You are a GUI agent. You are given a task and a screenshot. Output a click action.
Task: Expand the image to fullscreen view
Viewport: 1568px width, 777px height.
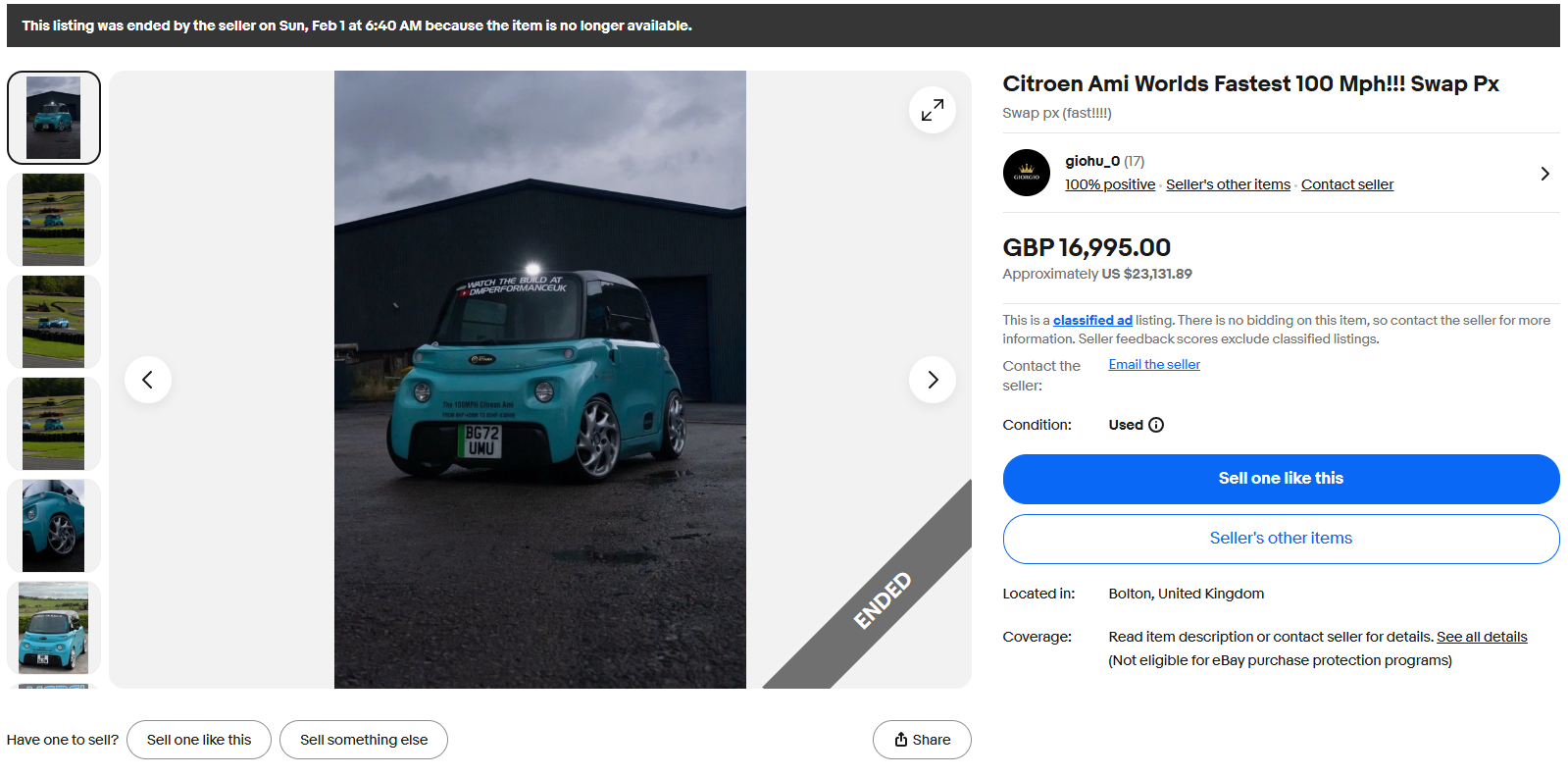click(932, 110)
